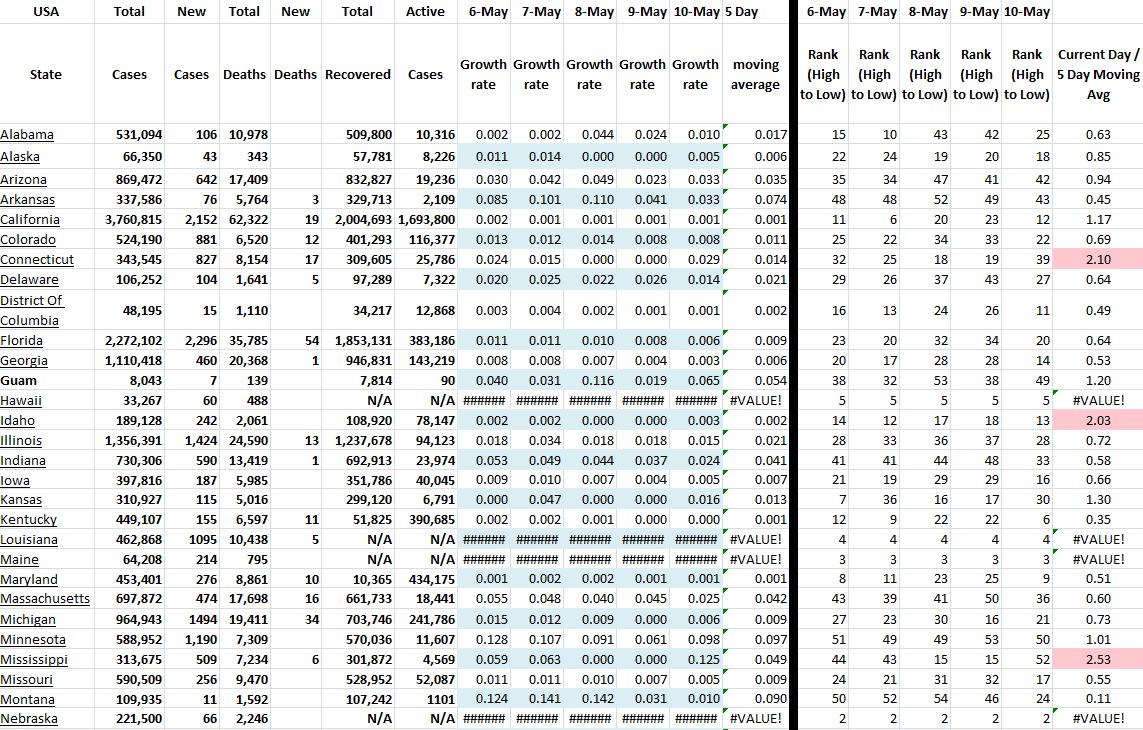Click California's total cases cell 3,760,815
The image size is (1143, 730).
click(x=133, y=220)
